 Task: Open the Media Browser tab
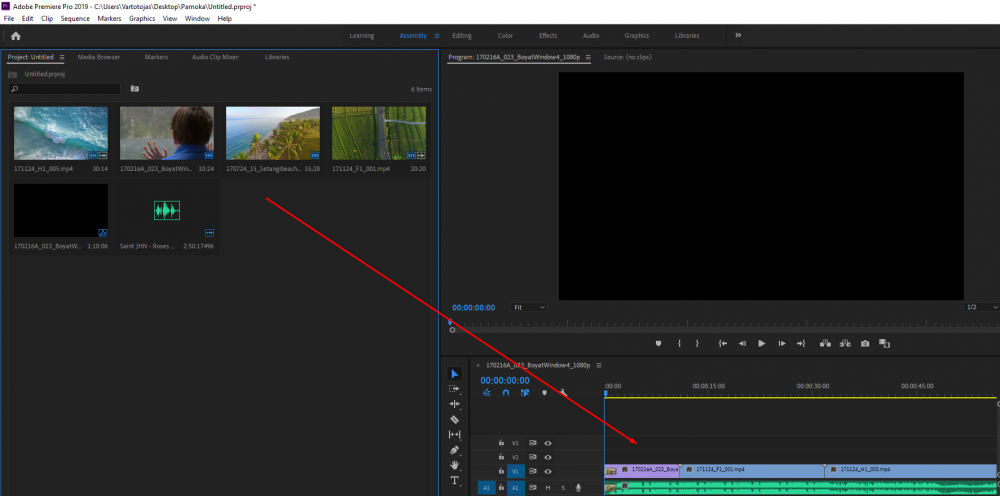(99, 57)
